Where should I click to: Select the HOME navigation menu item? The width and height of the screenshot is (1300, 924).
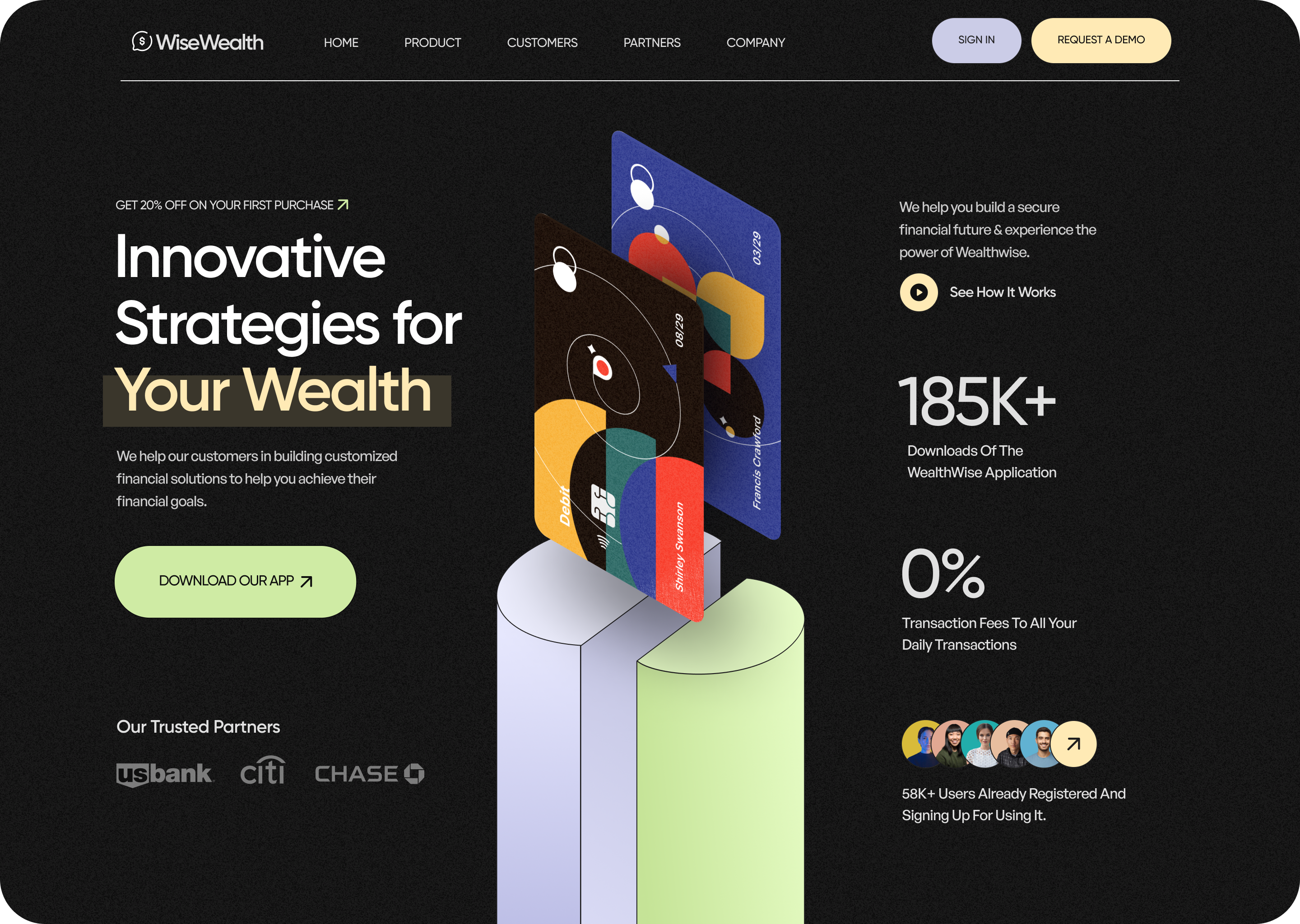tap(340, 42)
